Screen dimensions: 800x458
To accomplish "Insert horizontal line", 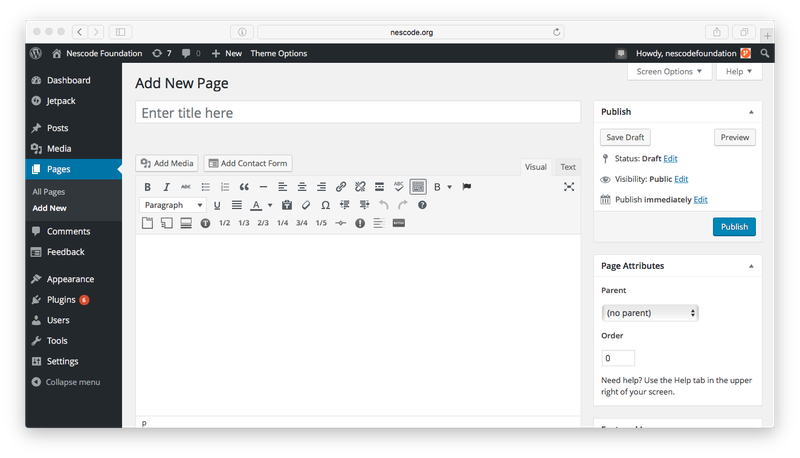I will [263, 187].
